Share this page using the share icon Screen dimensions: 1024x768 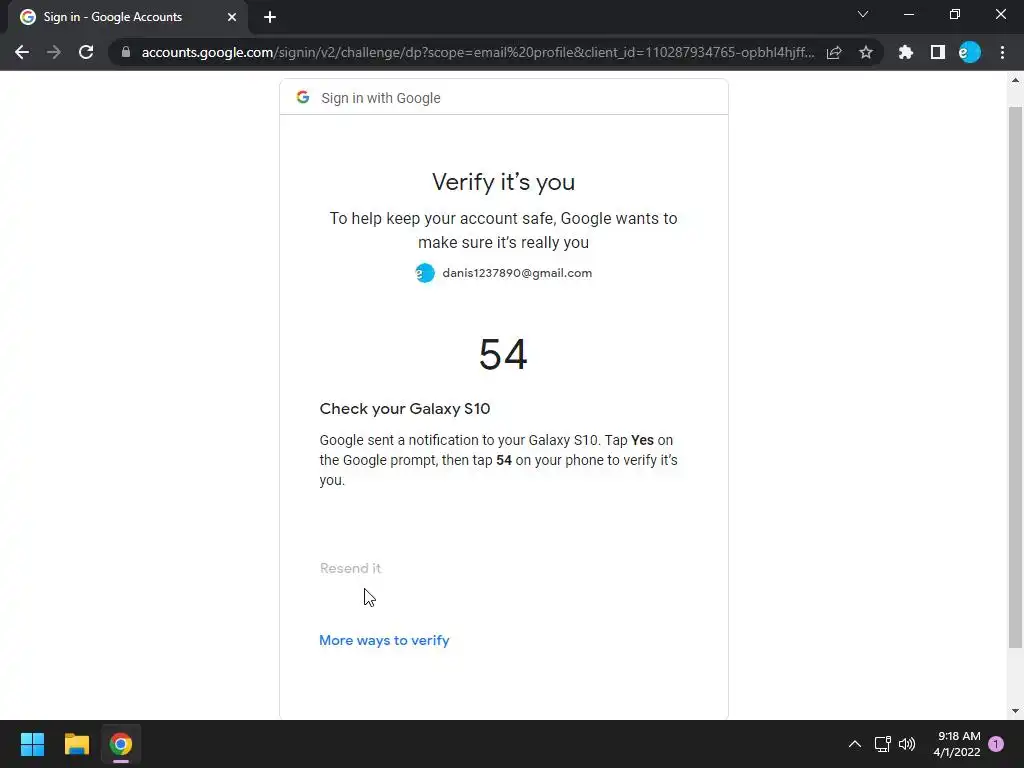point(834,52)
